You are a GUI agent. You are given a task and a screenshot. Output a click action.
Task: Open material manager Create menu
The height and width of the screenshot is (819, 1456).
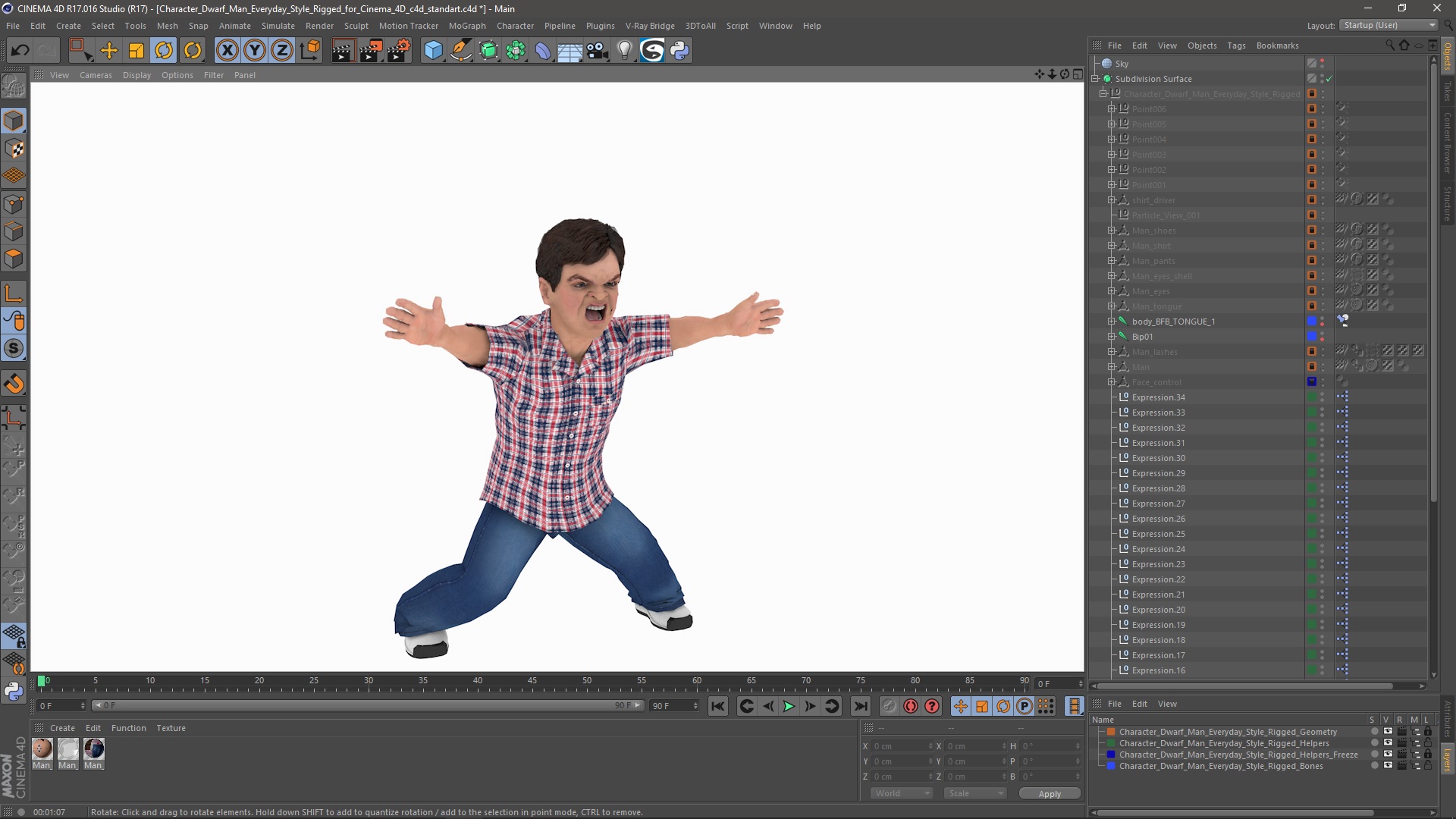(x=62, y=728)
